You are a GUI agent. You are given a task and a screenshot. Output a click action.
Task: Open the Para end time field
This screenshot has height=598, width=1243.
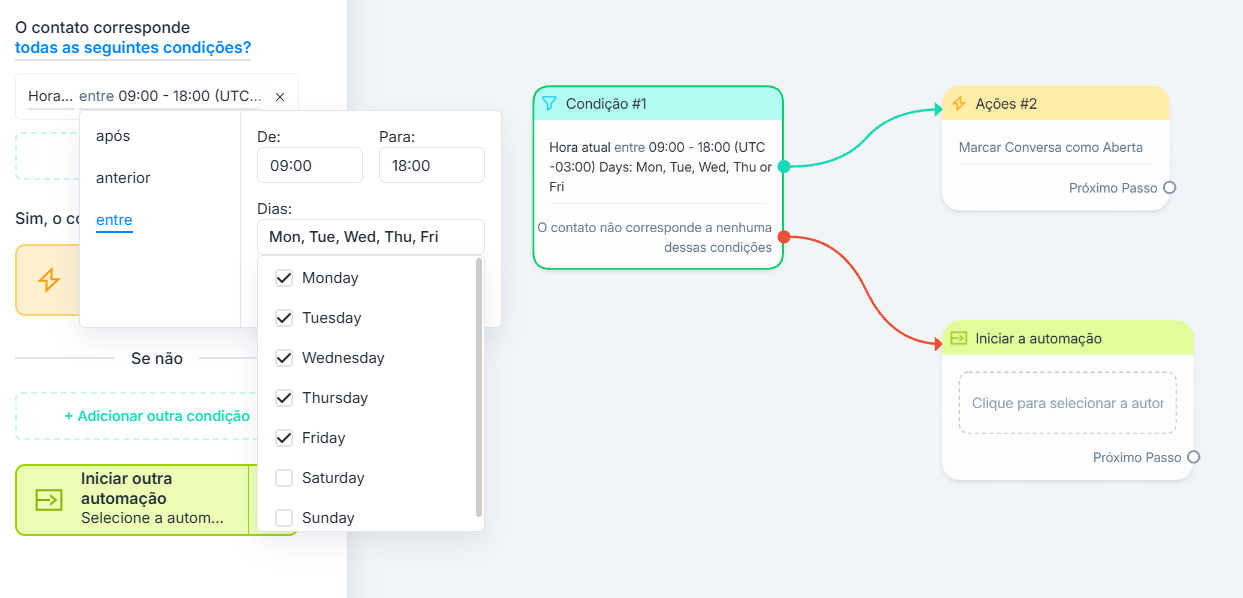(x=431, y=165)
